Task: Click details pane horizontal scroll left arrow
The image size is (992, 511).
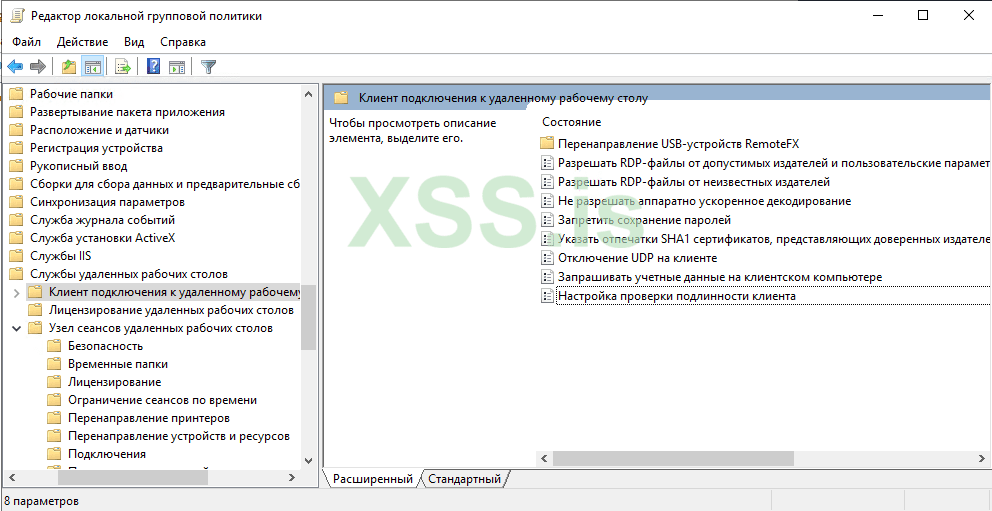Action: (x=545, y=458)
